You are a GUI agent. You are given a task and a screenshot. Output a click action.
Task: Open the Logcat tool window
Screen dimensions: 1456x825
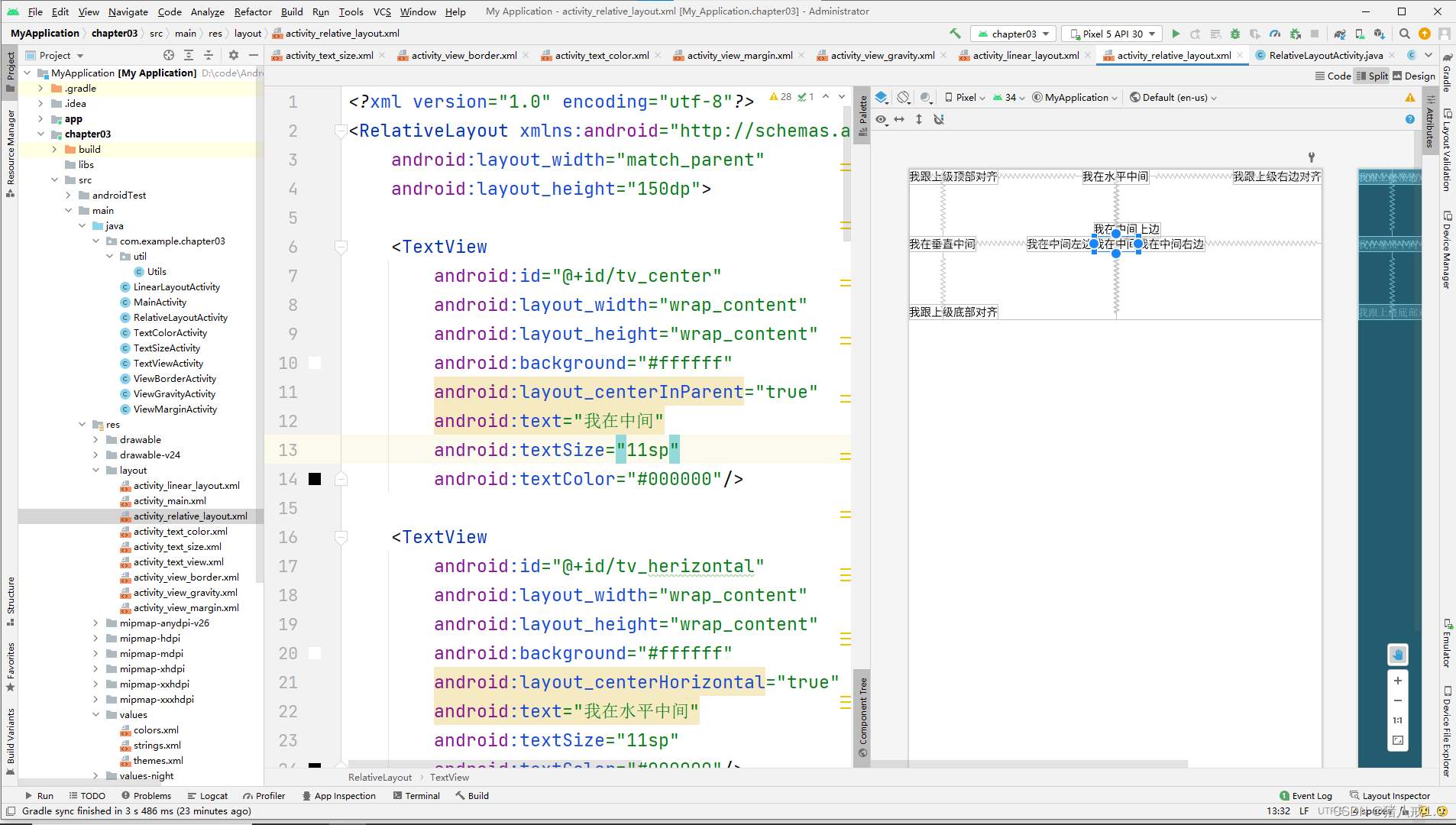coord(208,795)
